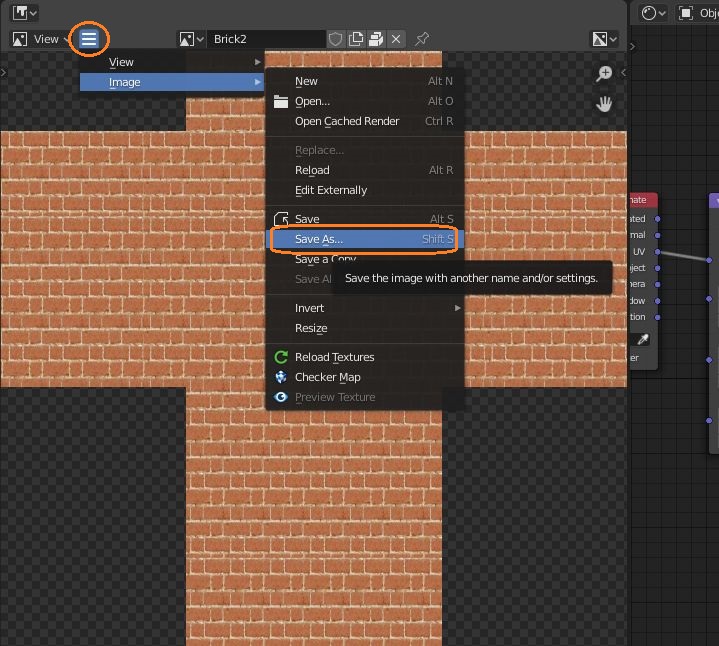Click Resize in the Image menu
Image resolution: width=719 pixels, height=646 pixels.
click(x=311, y=328)
